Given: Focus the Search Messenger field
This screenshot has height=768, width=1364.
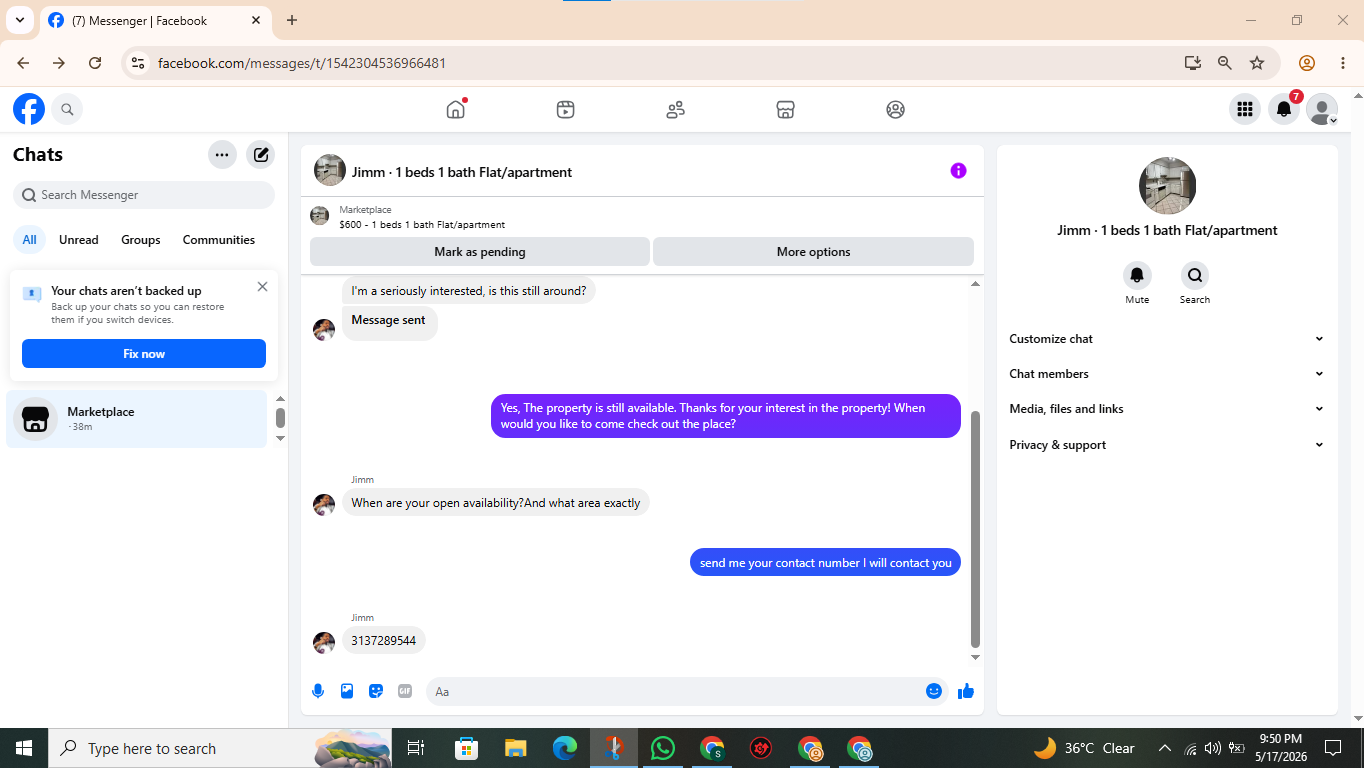Looking at the screenshot, I should click(x=144, y=195).
